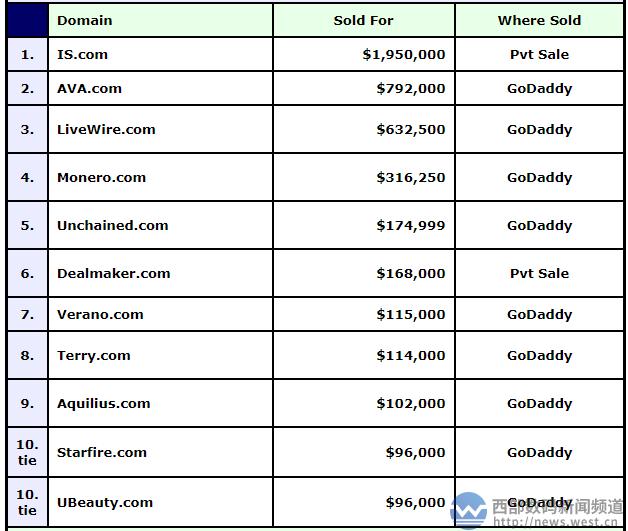
Task: Click the Domain column header
Action: (84, 20)
